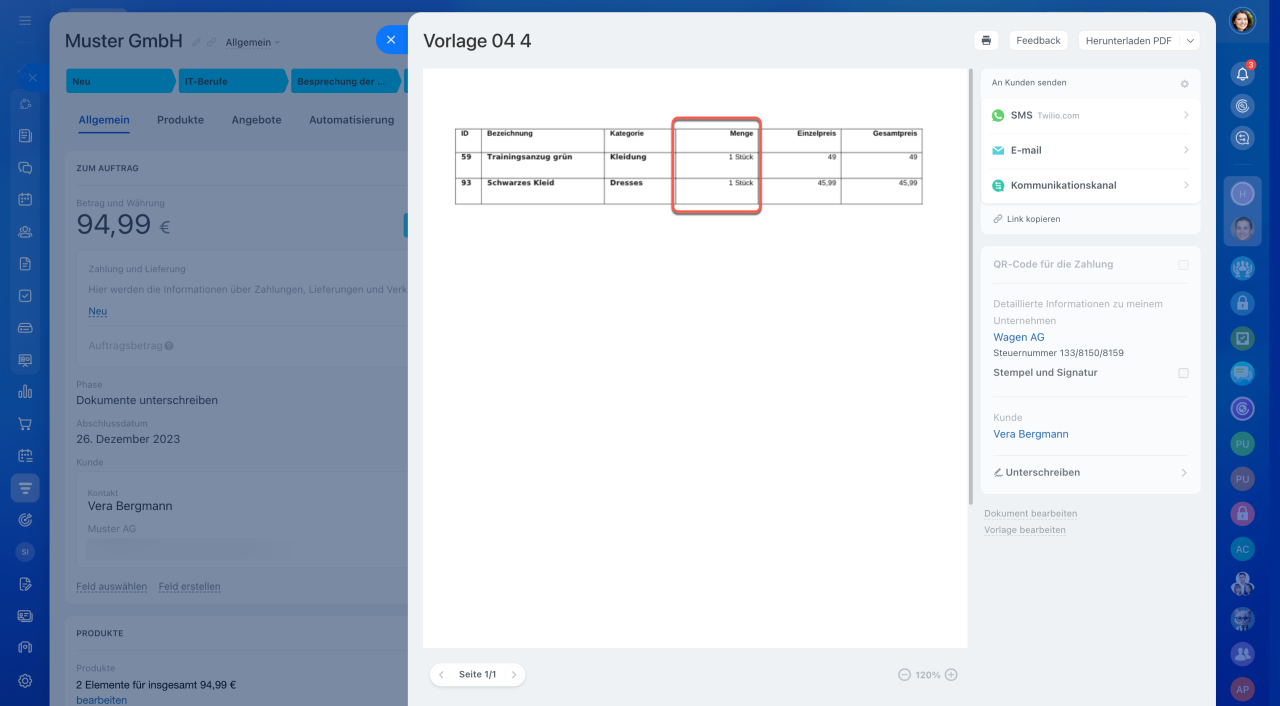
Task: Click Dokument bearbeiten link
Action: pyautogui.click(x=1030, y=513)
